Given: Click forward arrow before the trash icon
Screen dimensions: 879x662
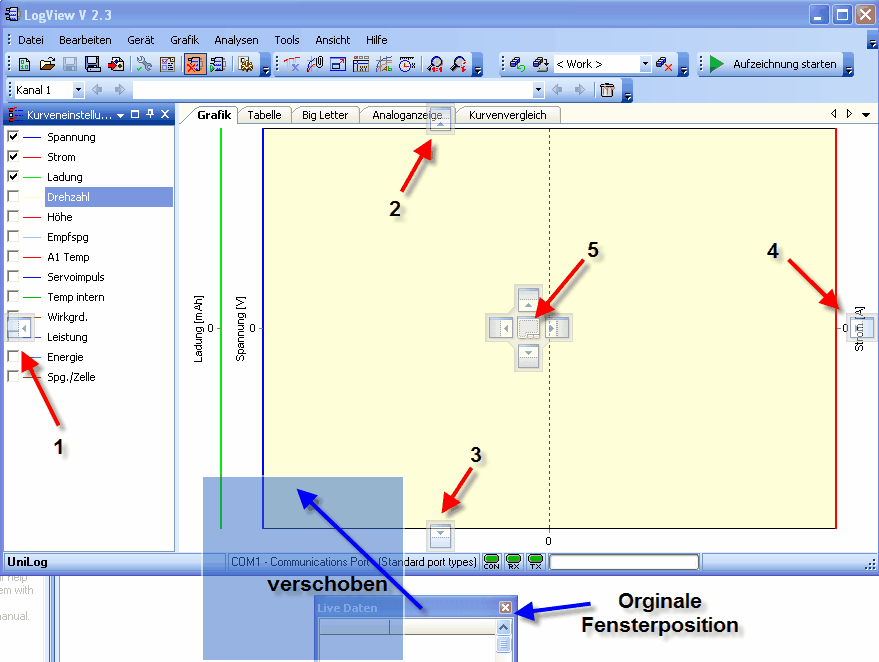Looking at the screenshot, I should (x=580, y=90).
